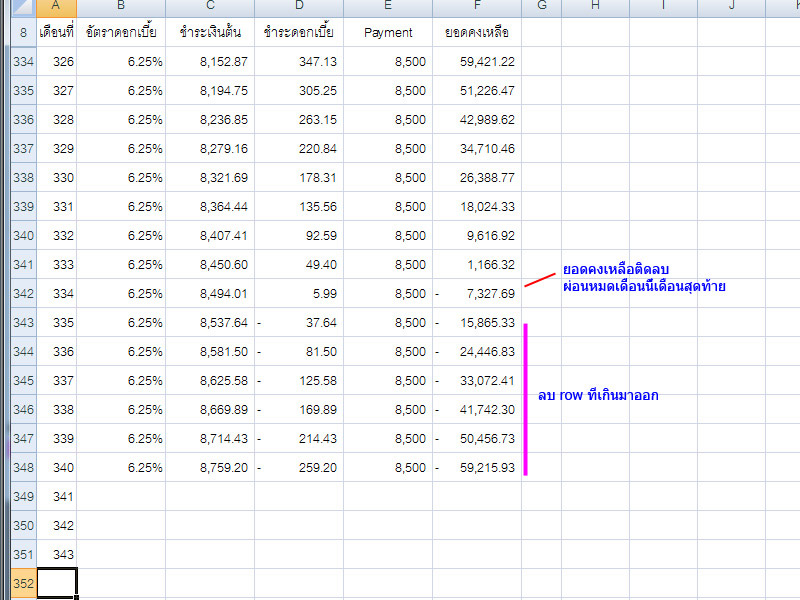Click header cell 'เดือนที่'
Screen dimensions: 800x600
coord(57,32)
